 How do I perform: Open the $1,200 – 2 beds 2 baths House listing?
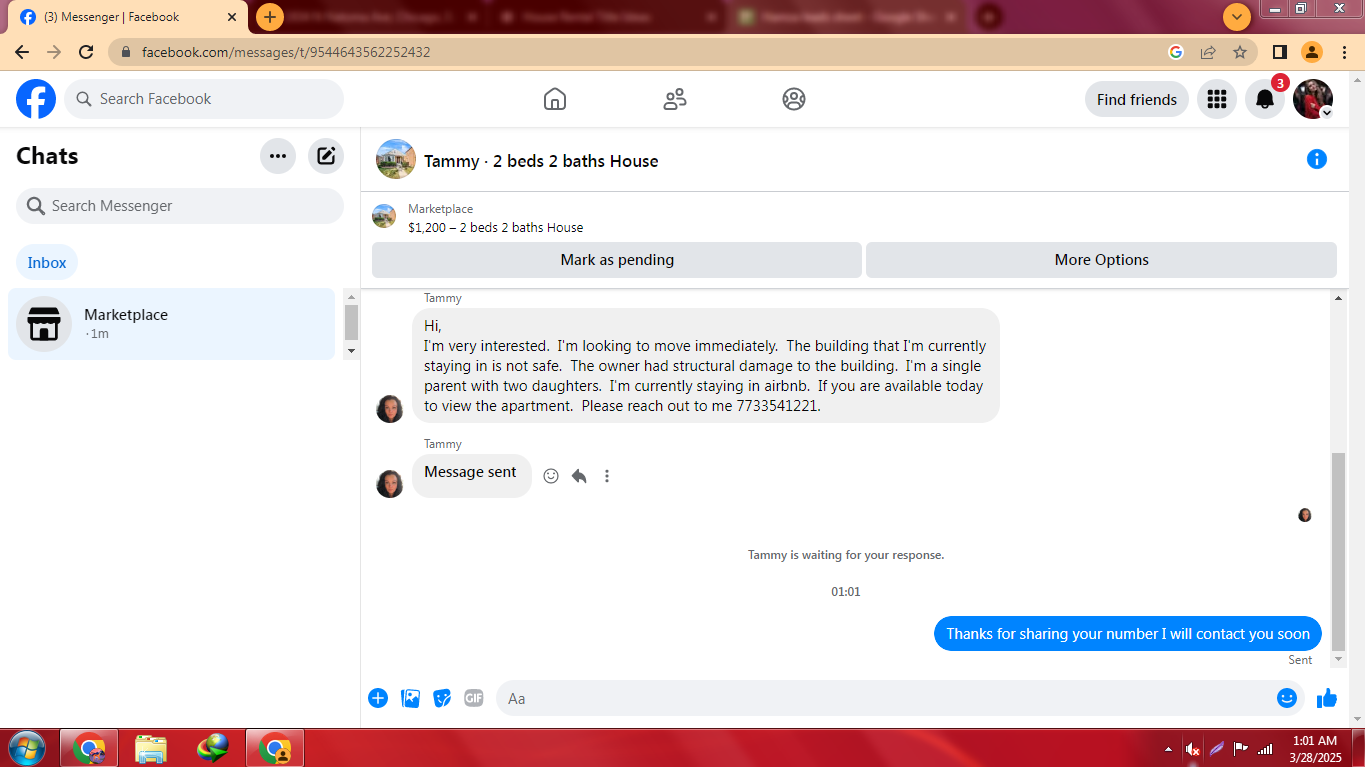tap(496, 228)
